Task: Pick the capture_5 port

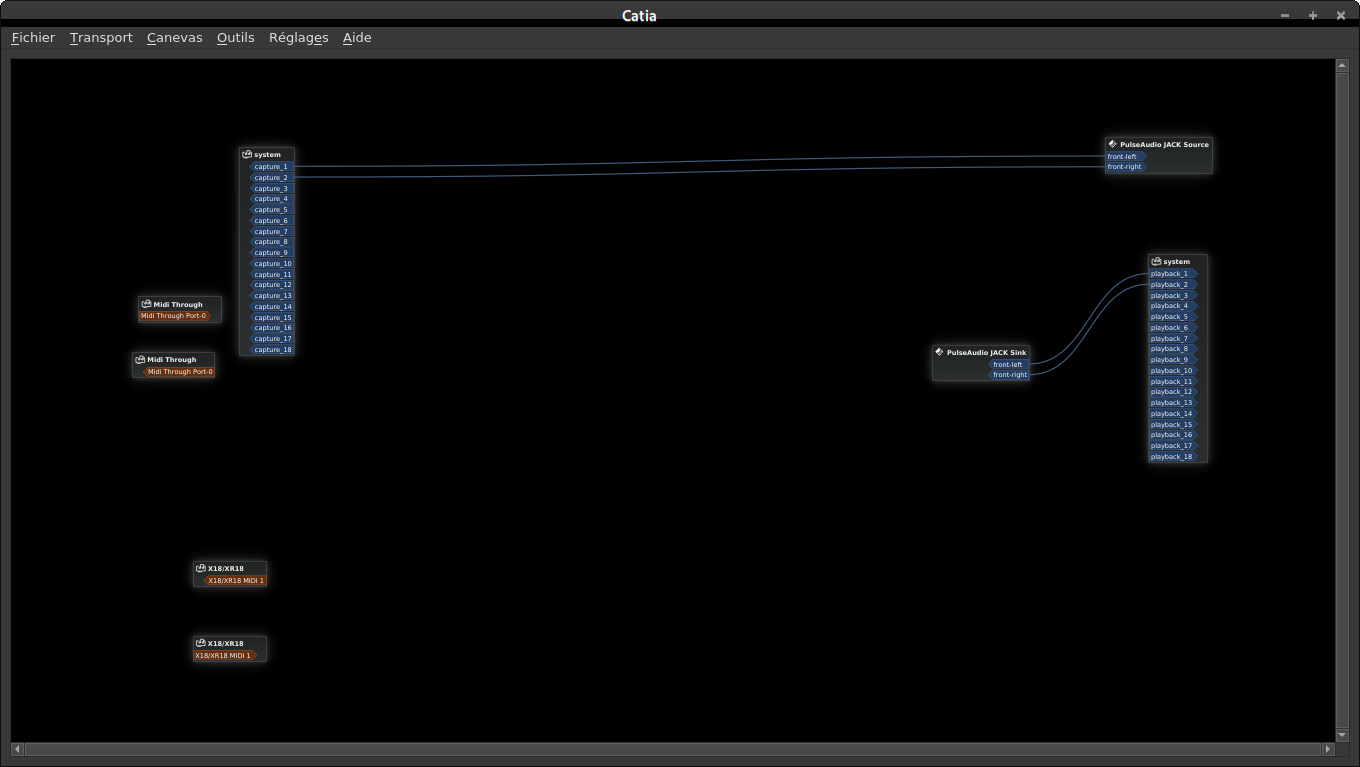Action: [x=271, y=210]
